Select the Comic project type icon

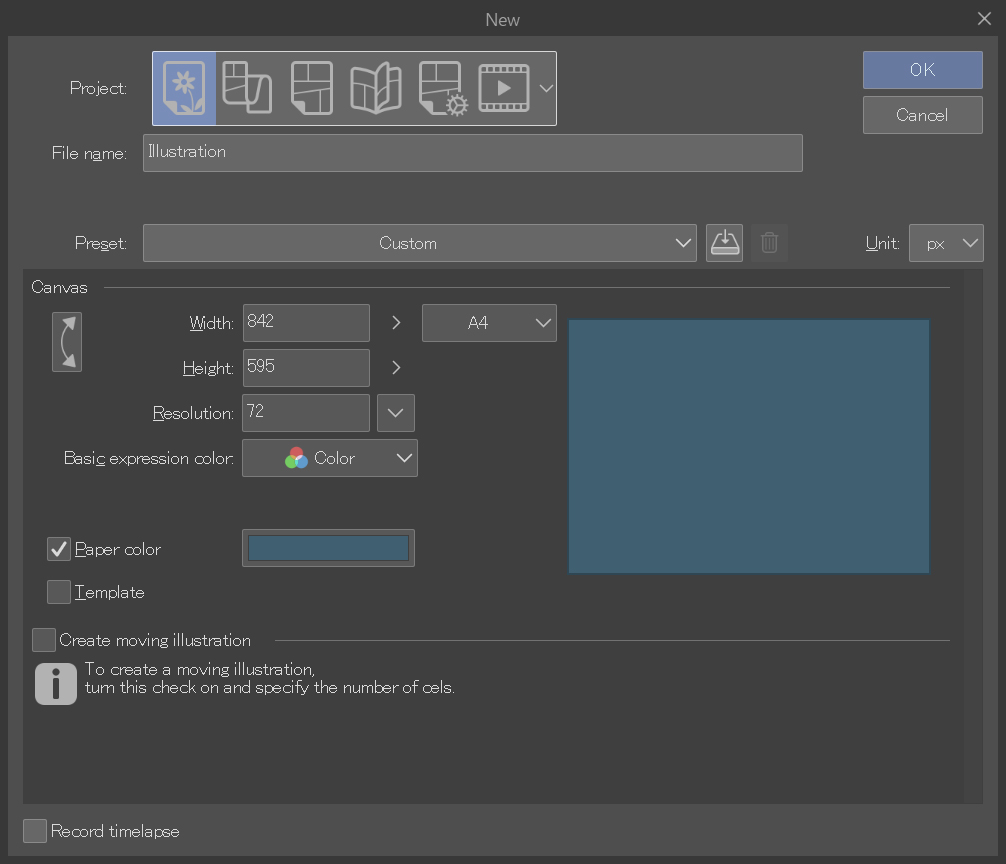(x=311, y=88)
